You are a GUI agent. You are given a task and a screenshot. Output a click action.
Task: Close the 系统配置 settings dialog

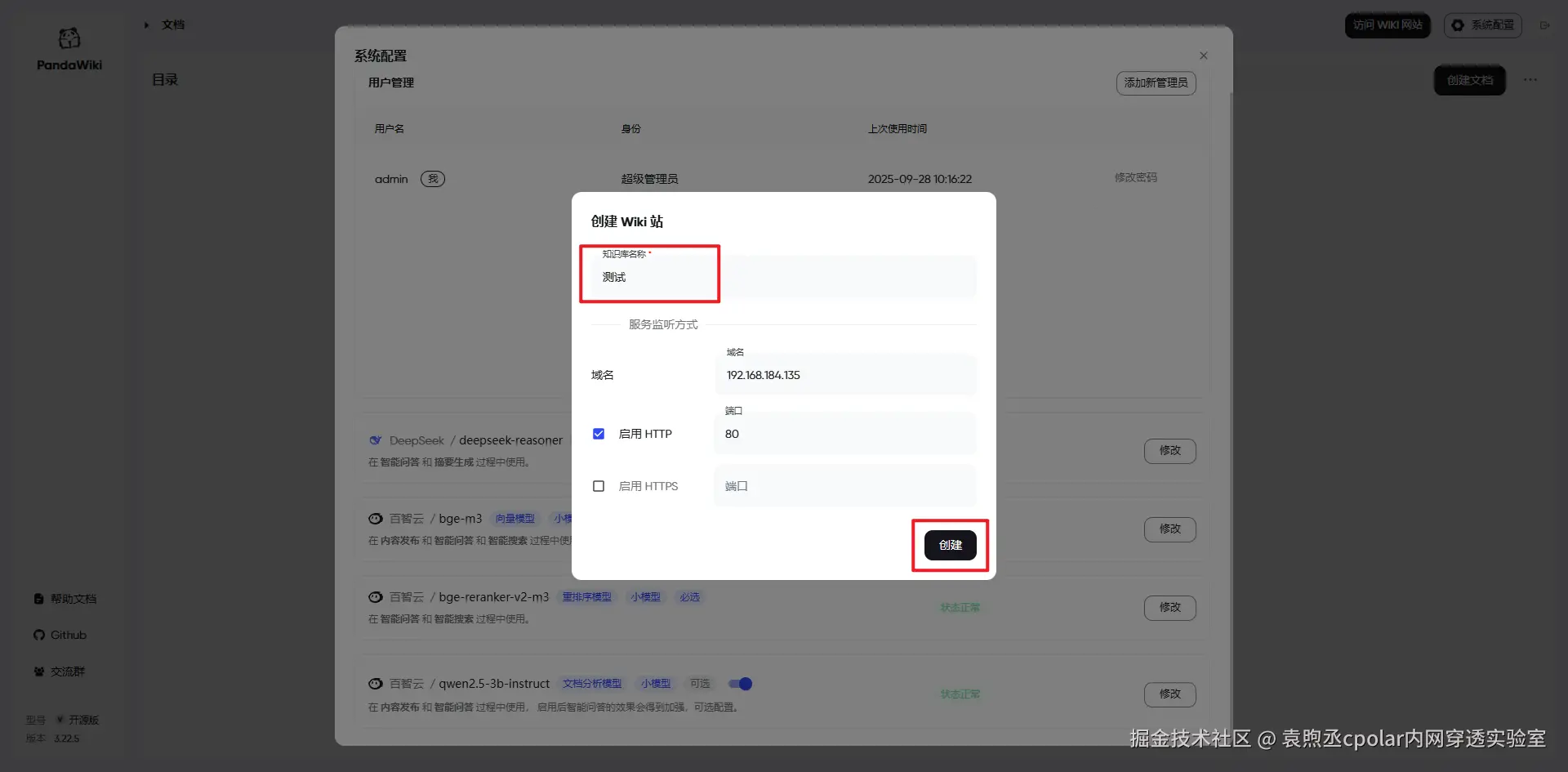pos(1204,56)
